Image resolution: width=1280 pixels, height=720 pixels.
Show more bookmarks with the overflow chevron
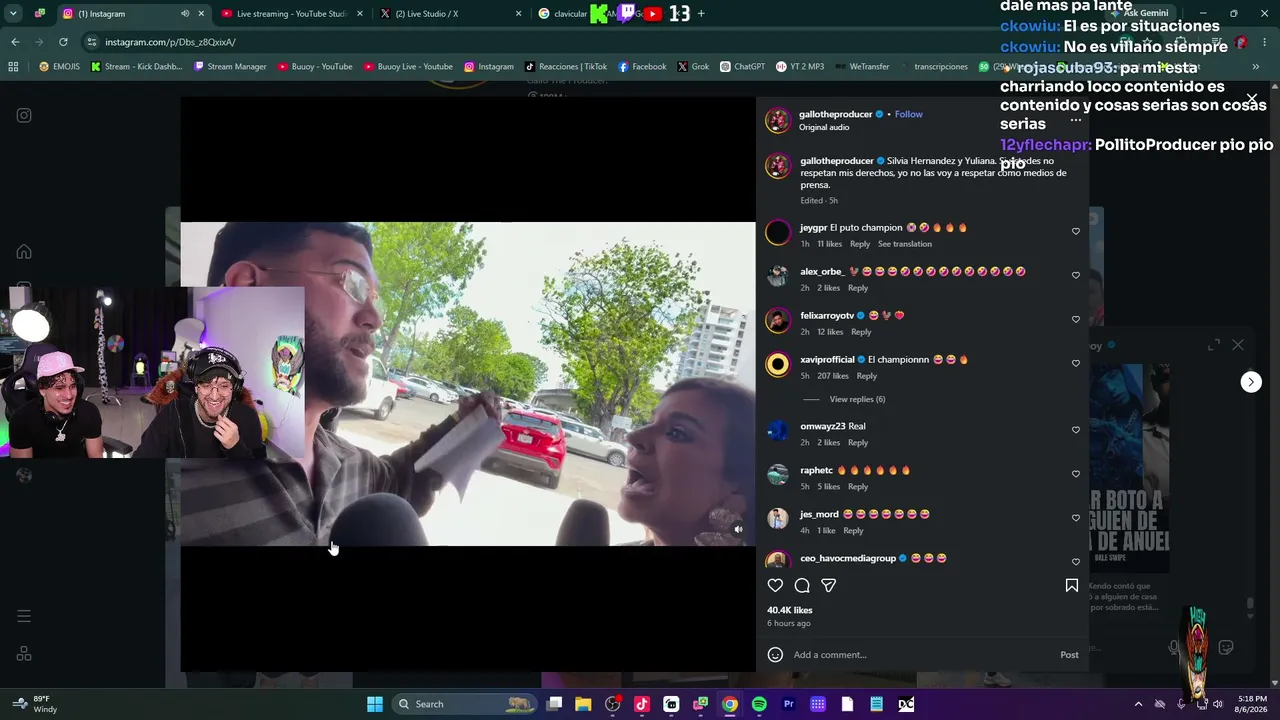[x=1256, y=67]
